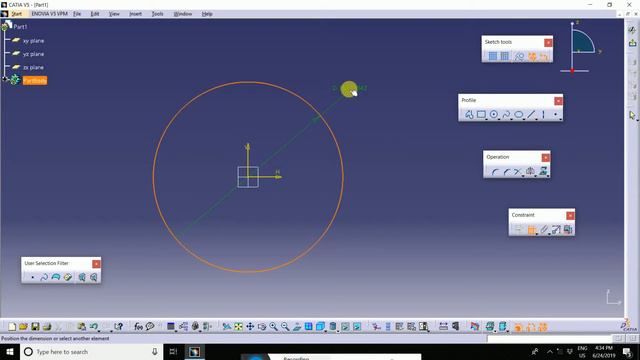Select the Profile polyline tool
The width and height of the screenshot is (640, 360).
pyautogui.click(x=469, y=115)
